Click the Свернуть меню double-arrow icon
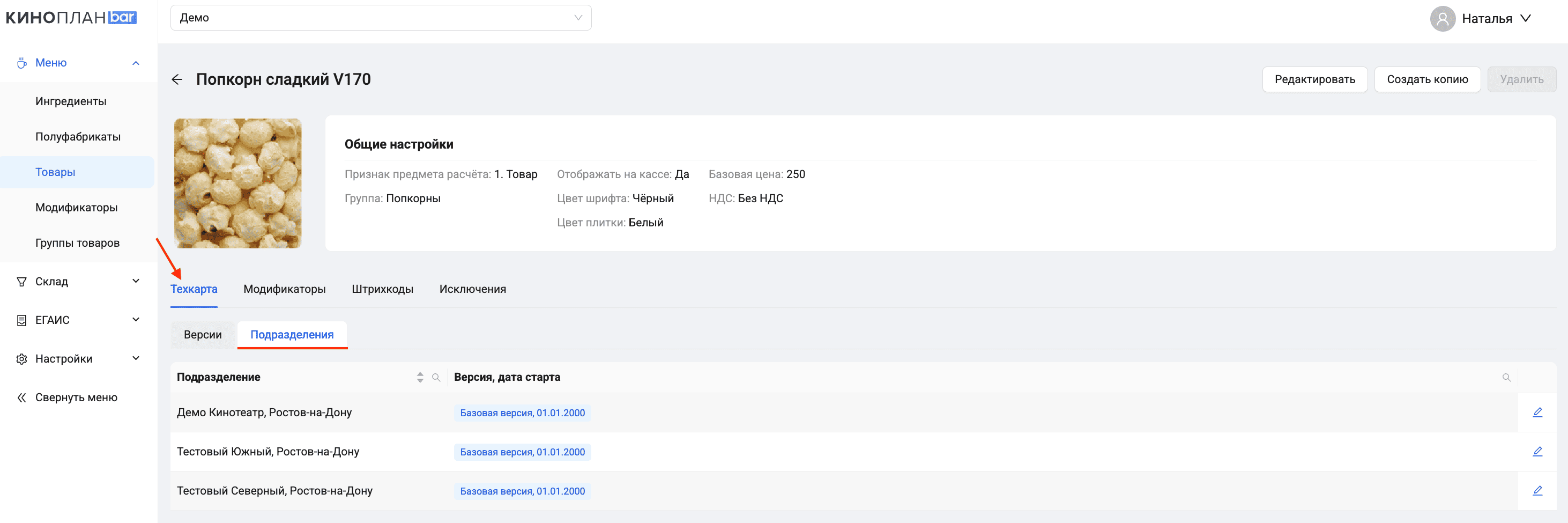This screenshot has width=1568, height=523. pos(22,397)
